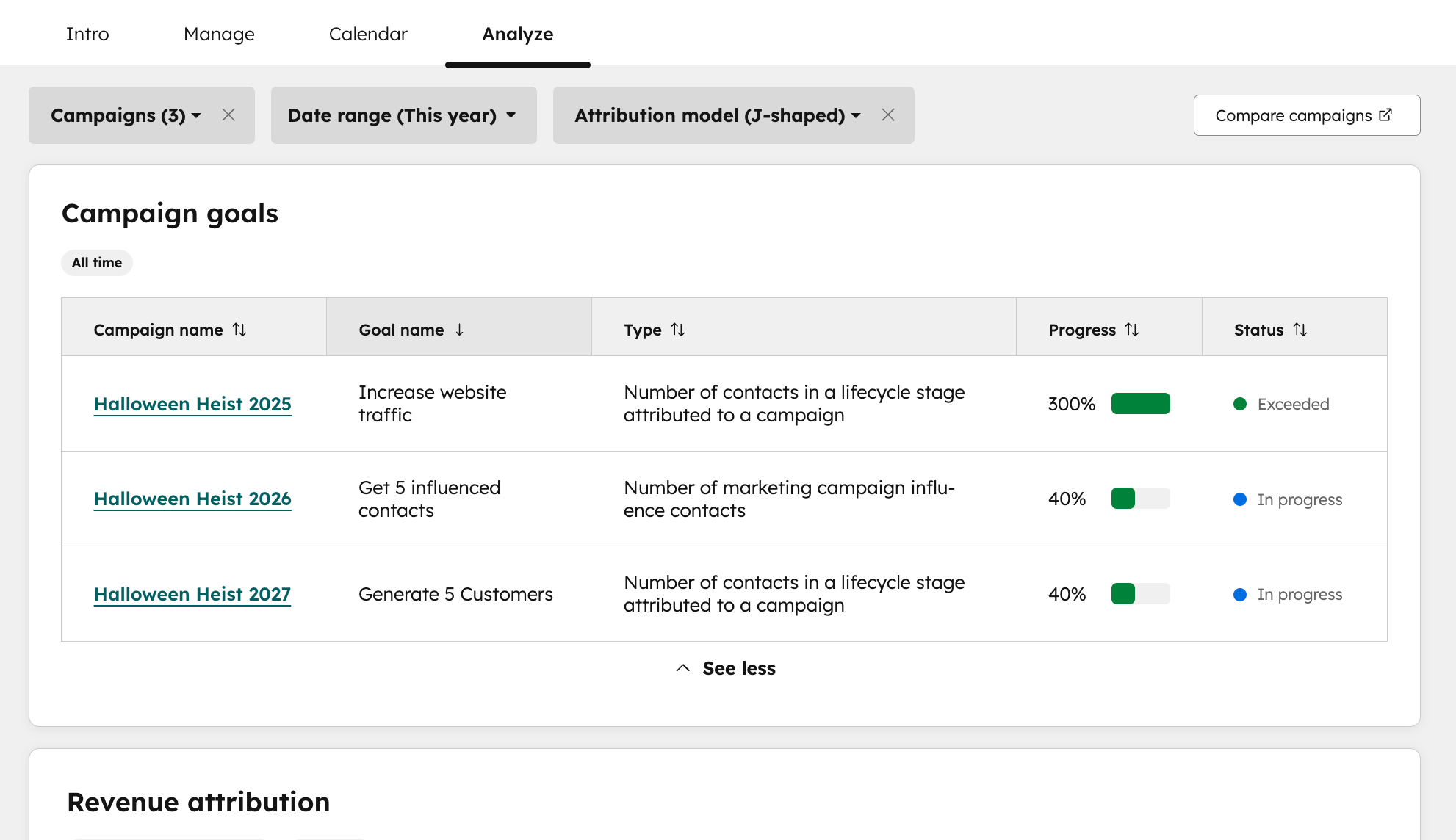Click the In progress indicator for Halloween Heist 2026
The height and width of the screenshot is (840, 1456).
coord(1241,499)
